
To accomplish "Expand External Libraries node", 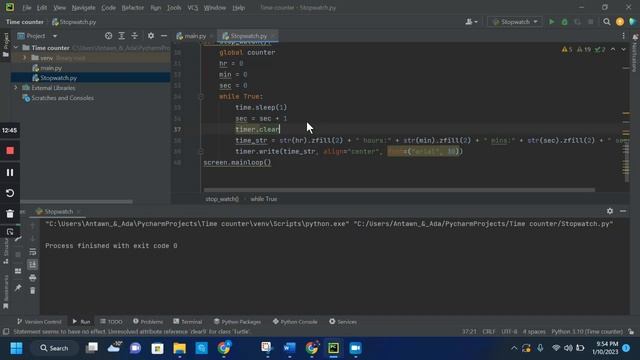I will [16, 88].
